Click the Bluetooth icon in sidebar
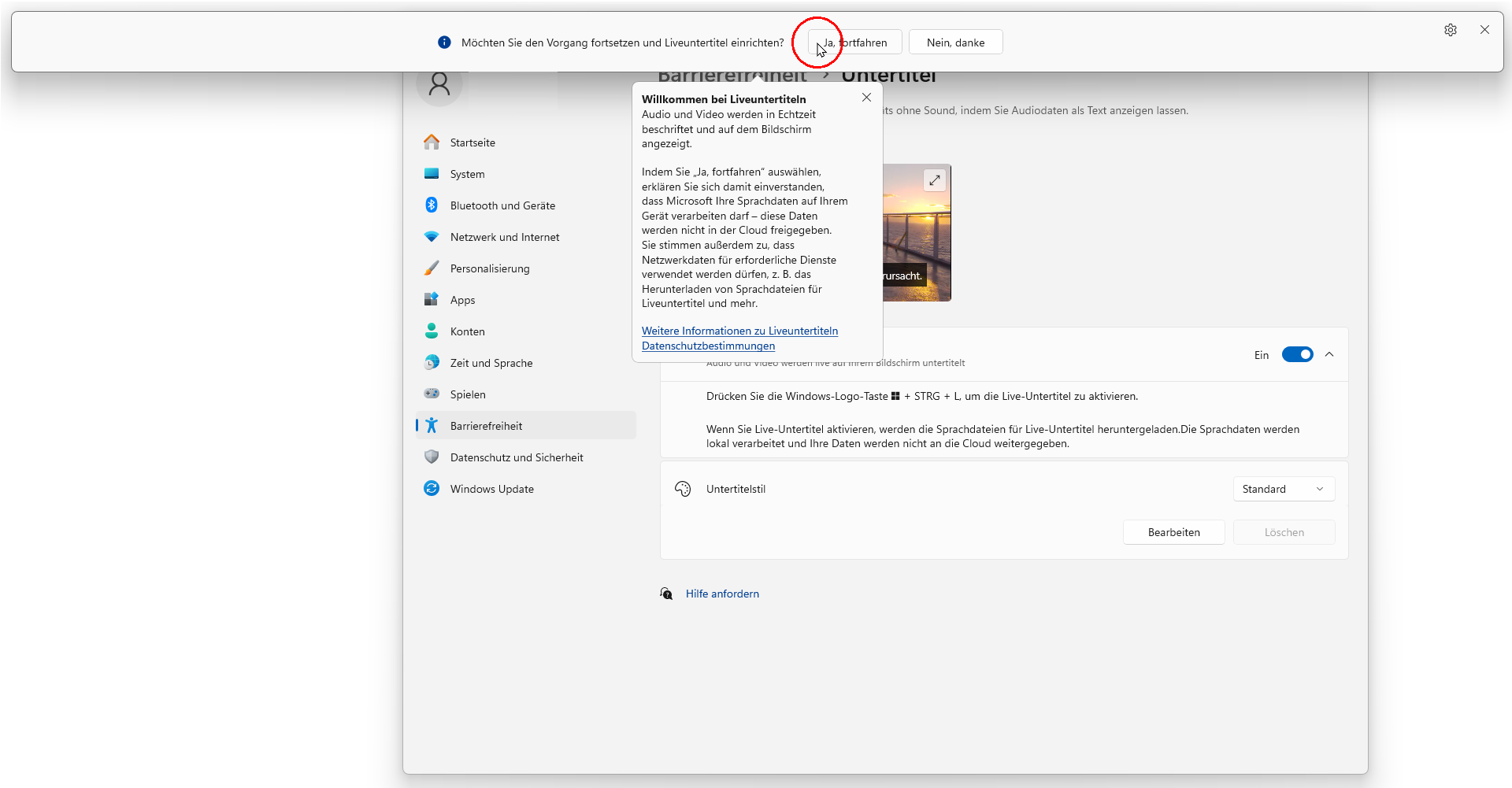The width and height of the screenshot is (1512, 788). pyautogui.click(x=432, y=205)
